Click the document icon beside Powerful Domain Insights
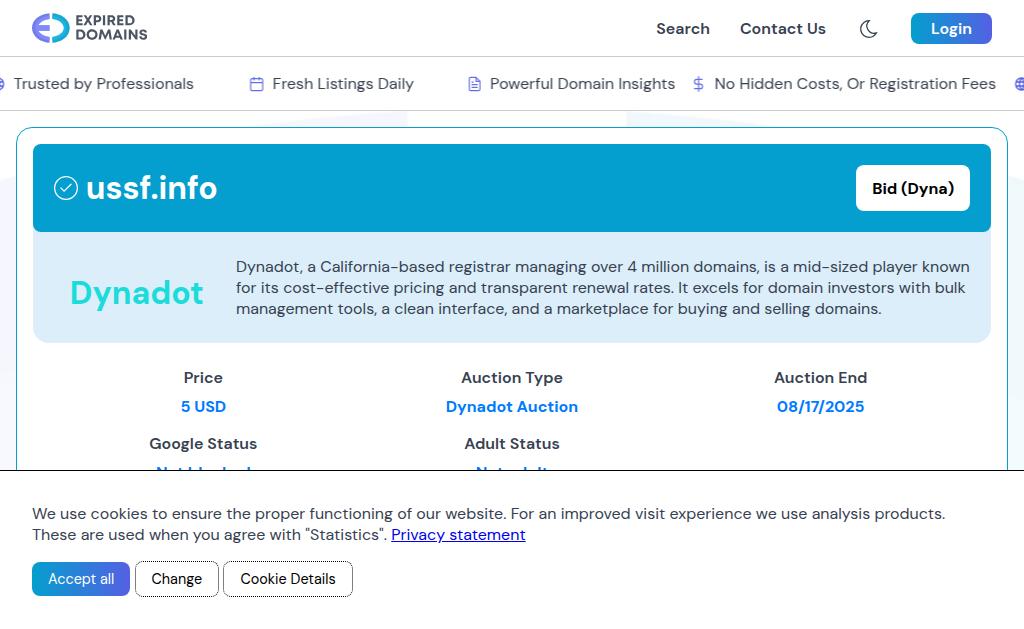The height and width of the screenshot is (629, 1024). coord(475,84)
